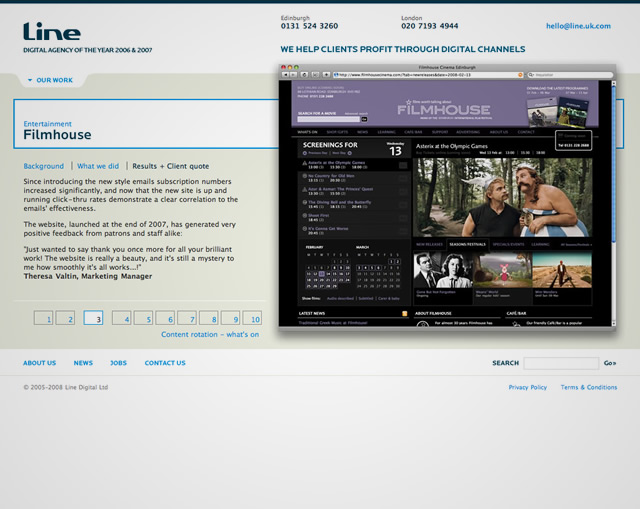Image resolution: width=640 pixels, height=509 pixels.
Task: Go to portfolio page 4
Action: 122,318
